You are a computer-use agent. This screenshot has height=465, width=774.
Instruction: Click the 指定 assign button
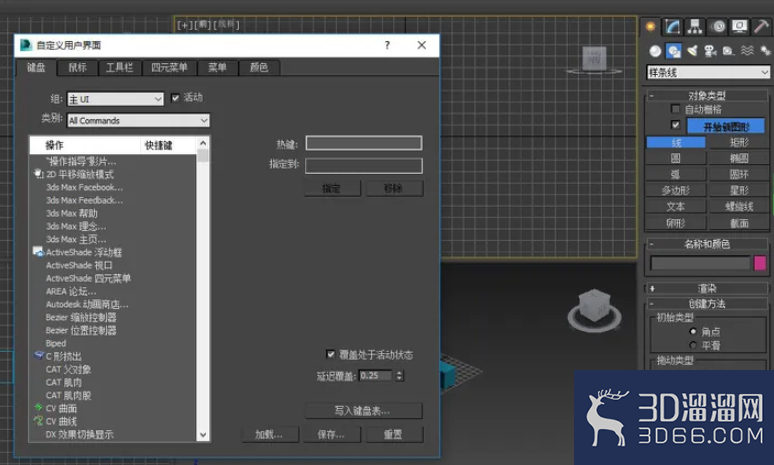tap(332, 189)
